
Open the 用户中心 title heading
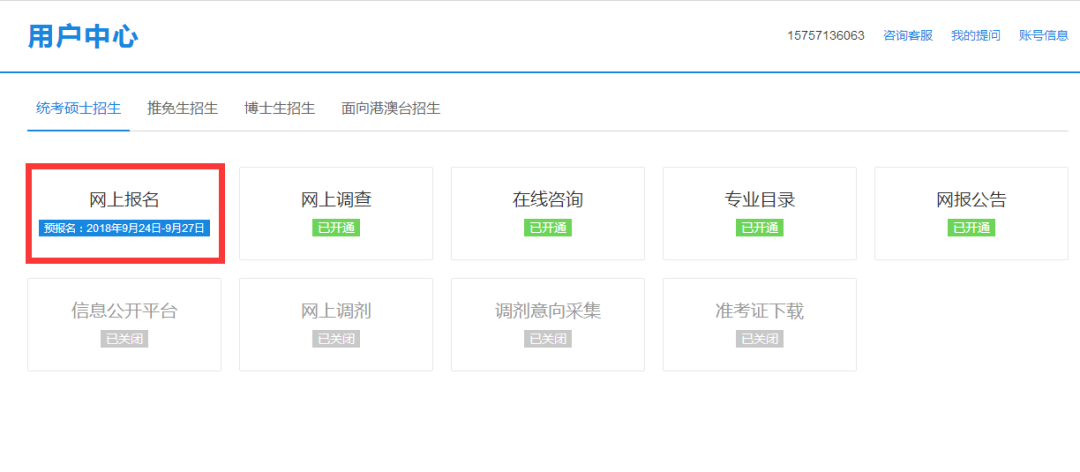pos(83,37)
